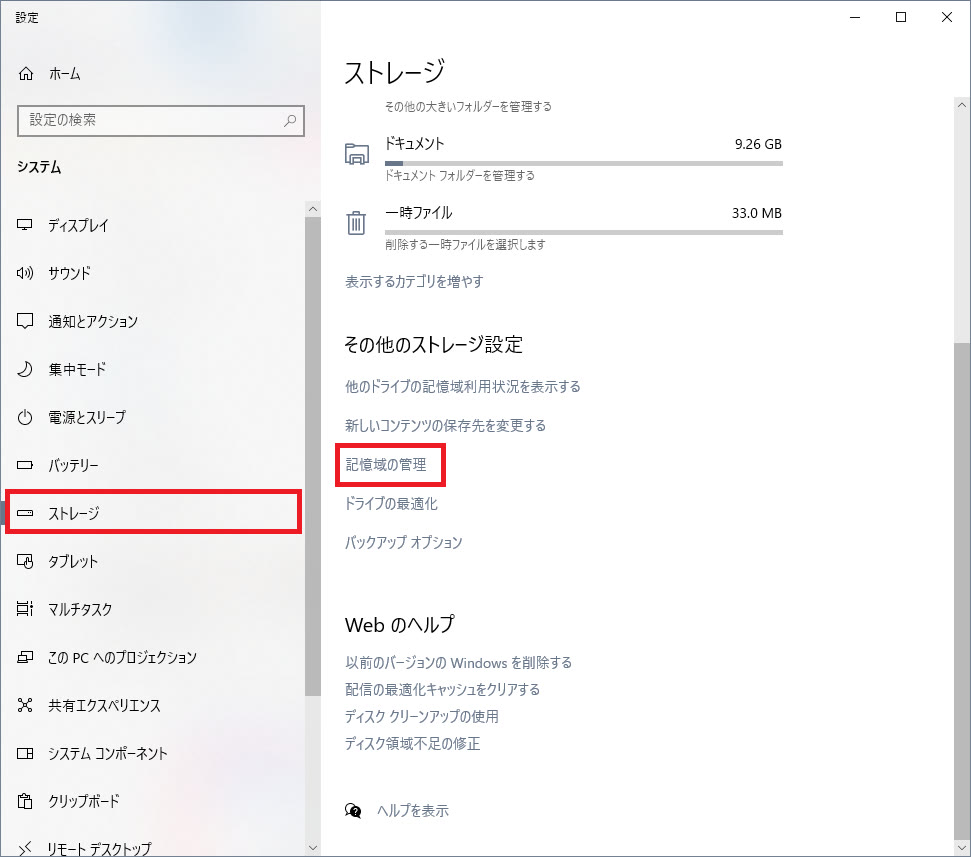Click 新しいコンテンツの保存先を変更する link
971x857 pixels.
445,425
